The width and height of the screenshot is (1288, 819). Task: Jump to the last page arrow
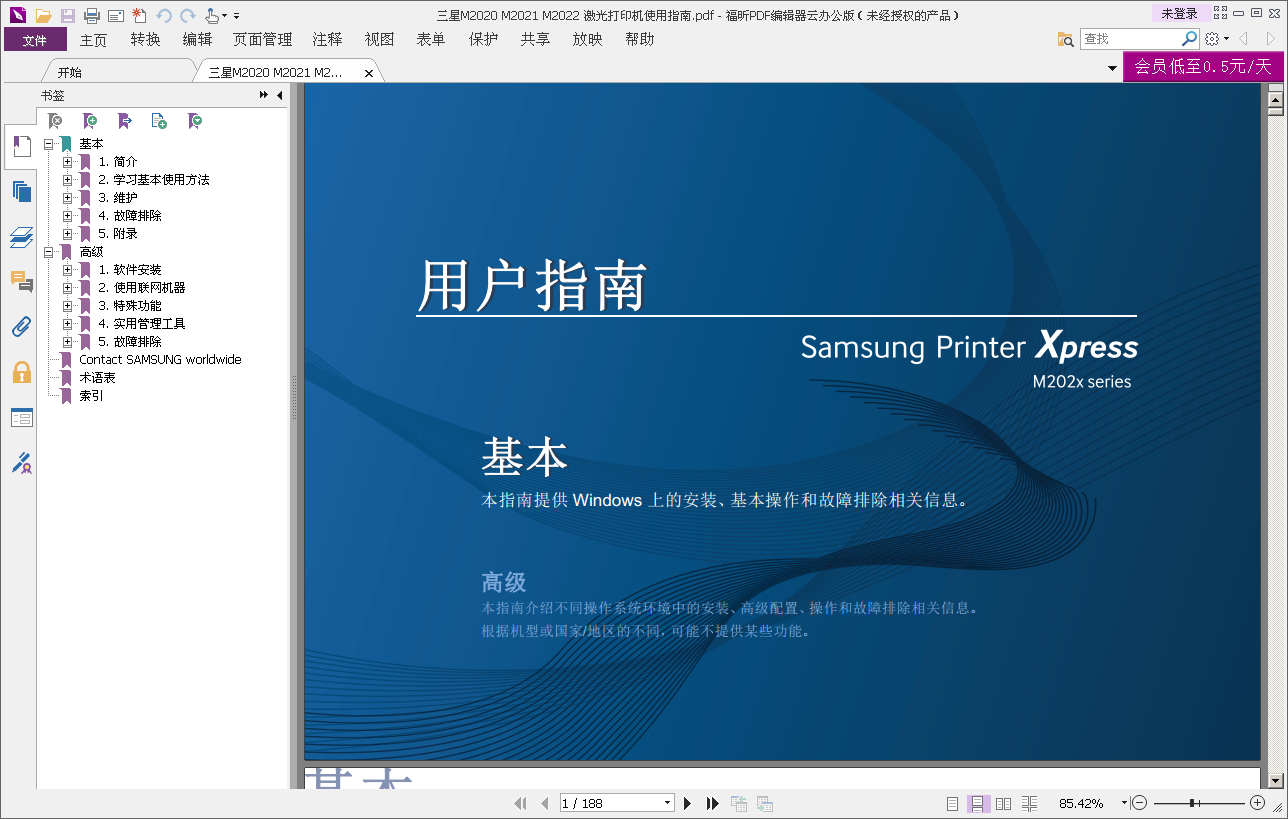[x=712, y=803]
